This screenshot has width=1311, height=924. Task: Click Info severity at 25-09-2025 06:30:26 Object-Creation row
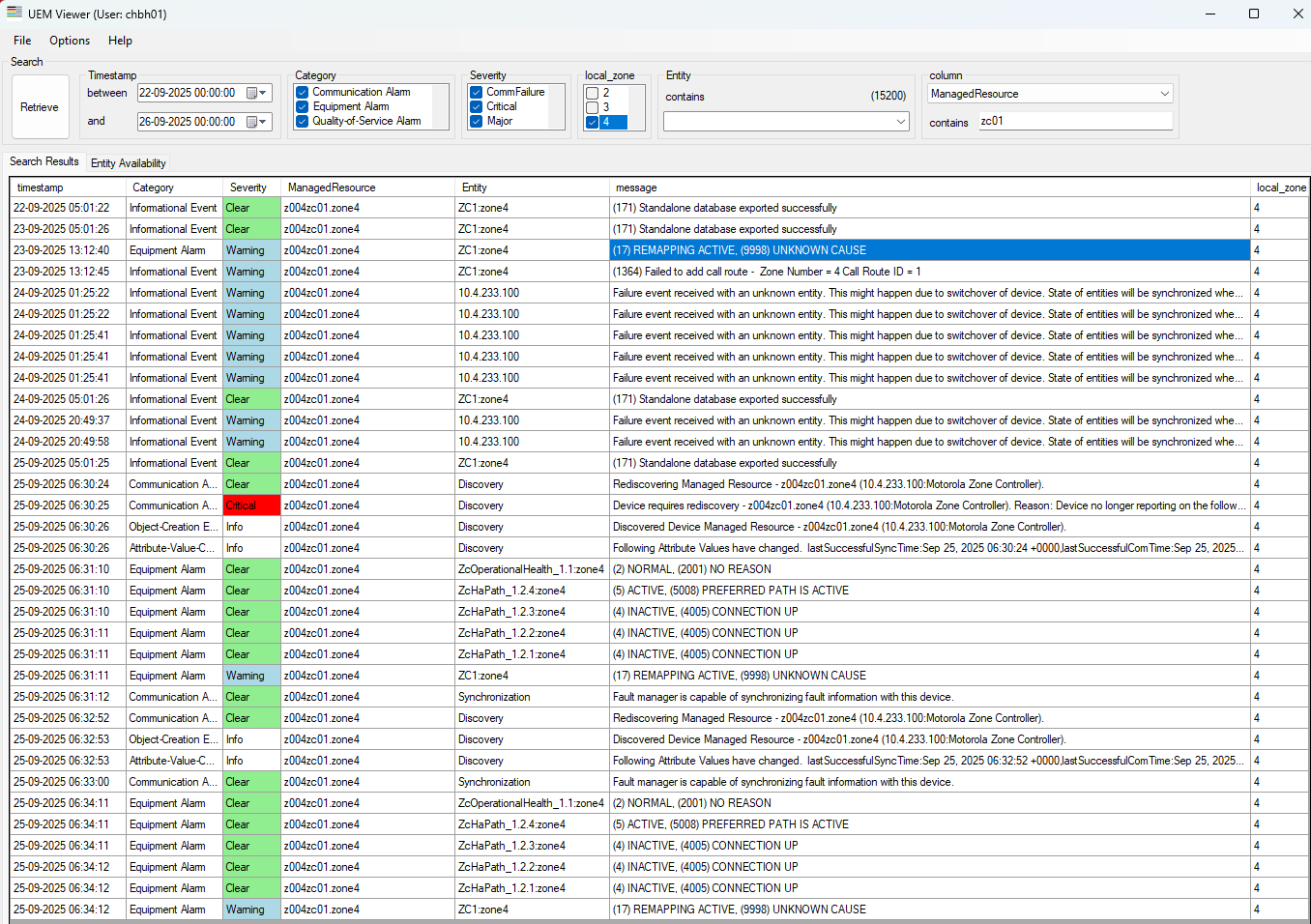coord(251,527)
